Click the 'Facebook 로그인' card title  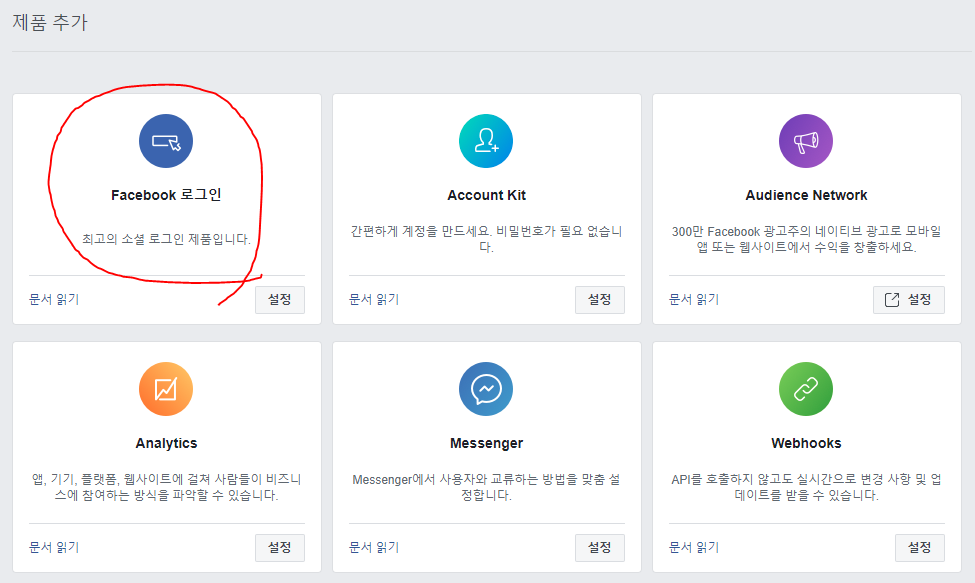[x=166, y=195]
